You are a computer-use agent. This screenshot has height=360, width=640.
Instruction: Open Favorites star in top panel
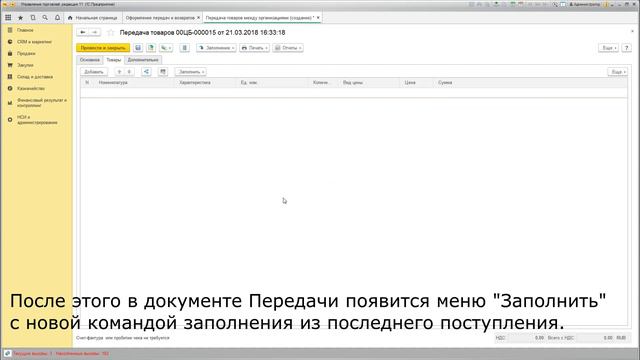[x=20, y=18]
